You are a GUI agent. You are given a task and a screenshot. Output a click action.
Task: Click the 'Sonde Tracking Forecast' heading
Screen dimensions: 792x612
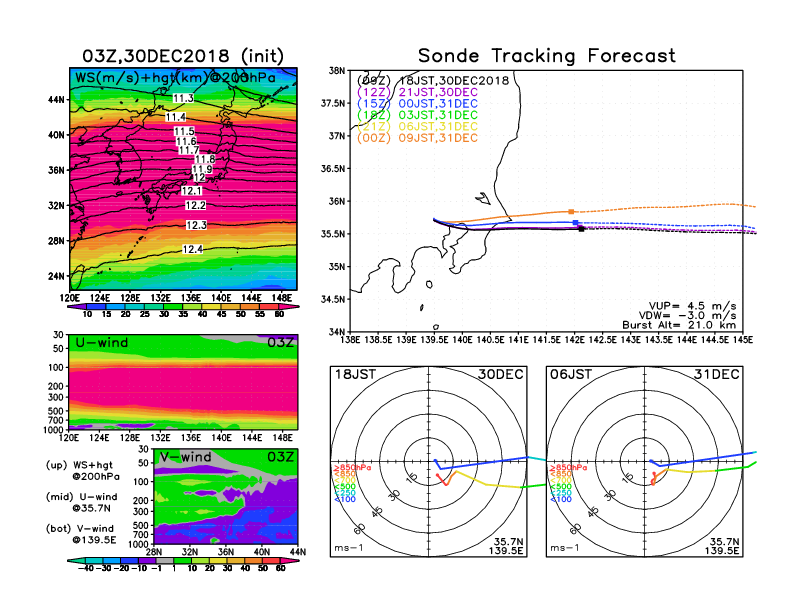[x=547, y=56]
